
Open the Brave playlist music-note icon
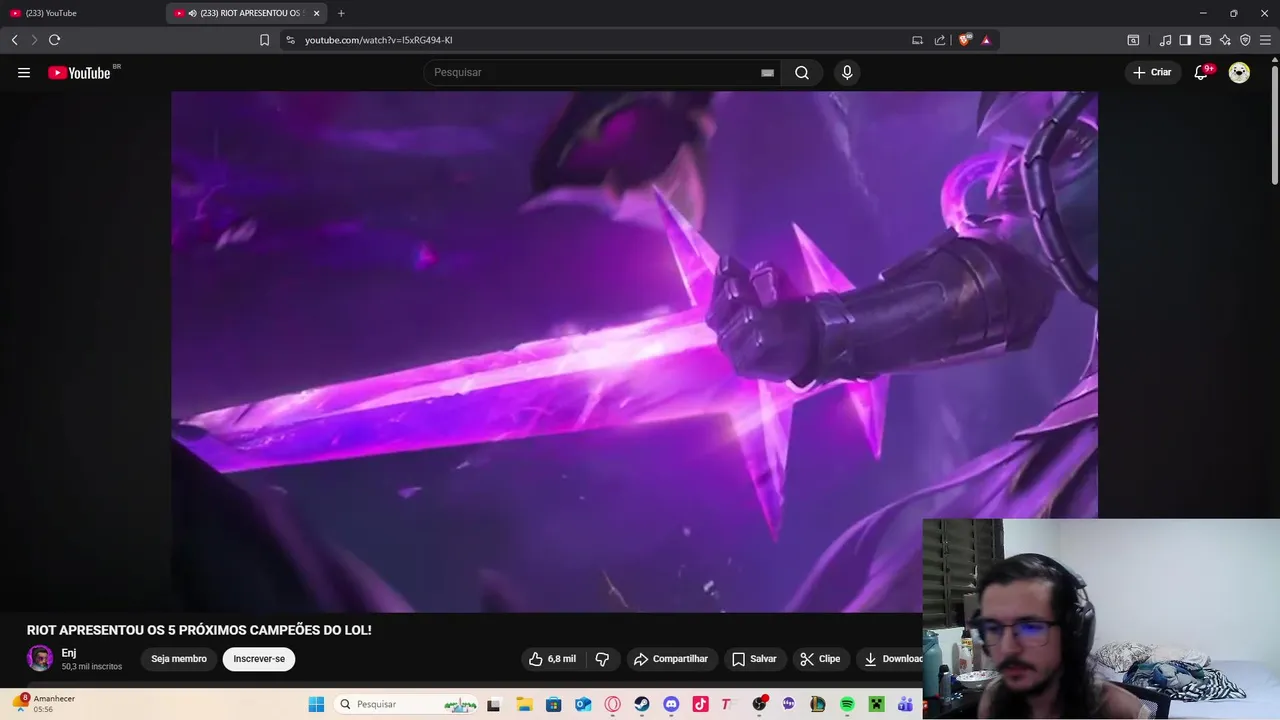click(1165, 40)
